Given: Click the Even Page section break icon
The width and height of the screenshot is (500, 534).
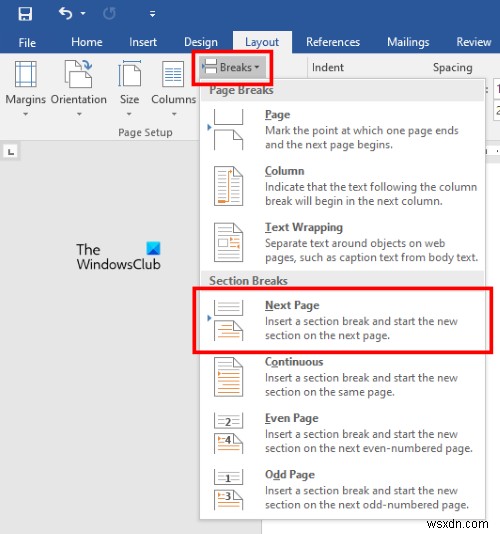Looking at the screenshot, I should pyautogui.click(x=228, y=433).
